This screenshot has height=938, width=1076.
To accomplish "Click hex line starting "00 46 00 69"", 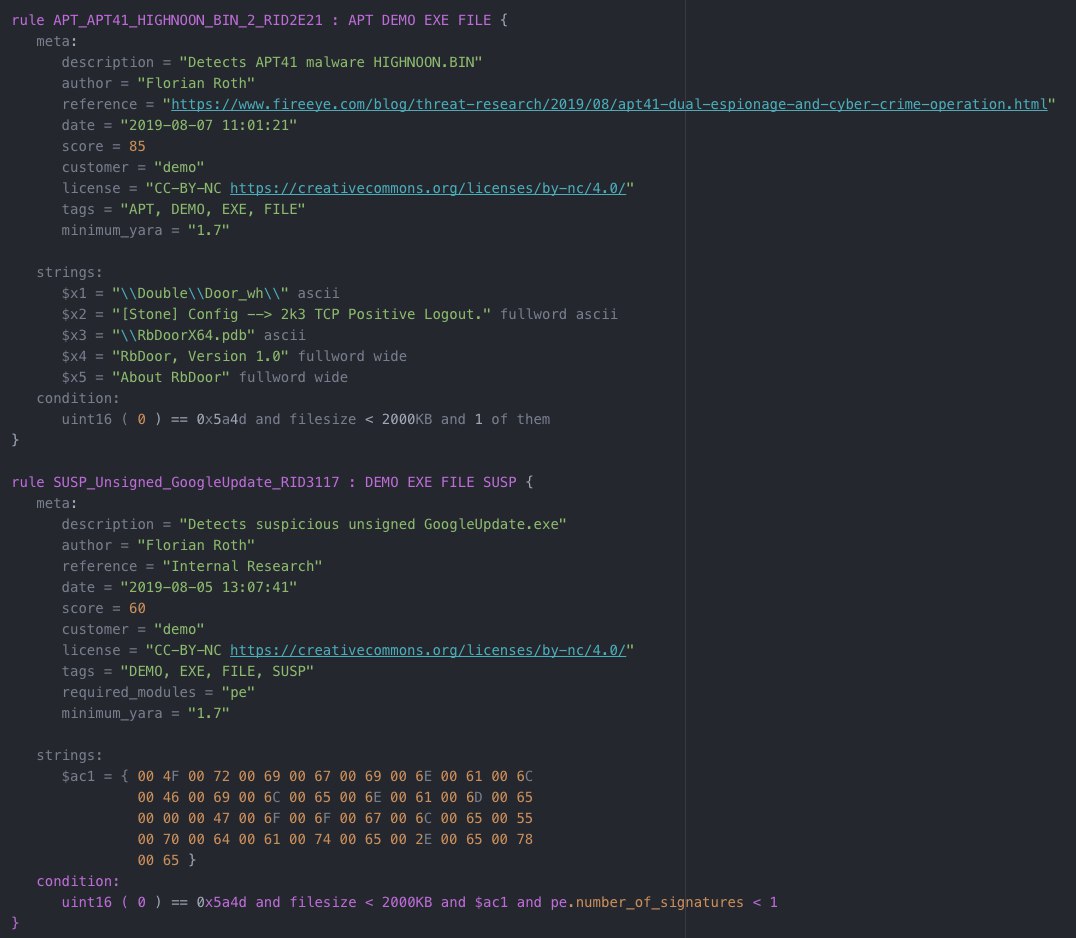I will point(335,797).
